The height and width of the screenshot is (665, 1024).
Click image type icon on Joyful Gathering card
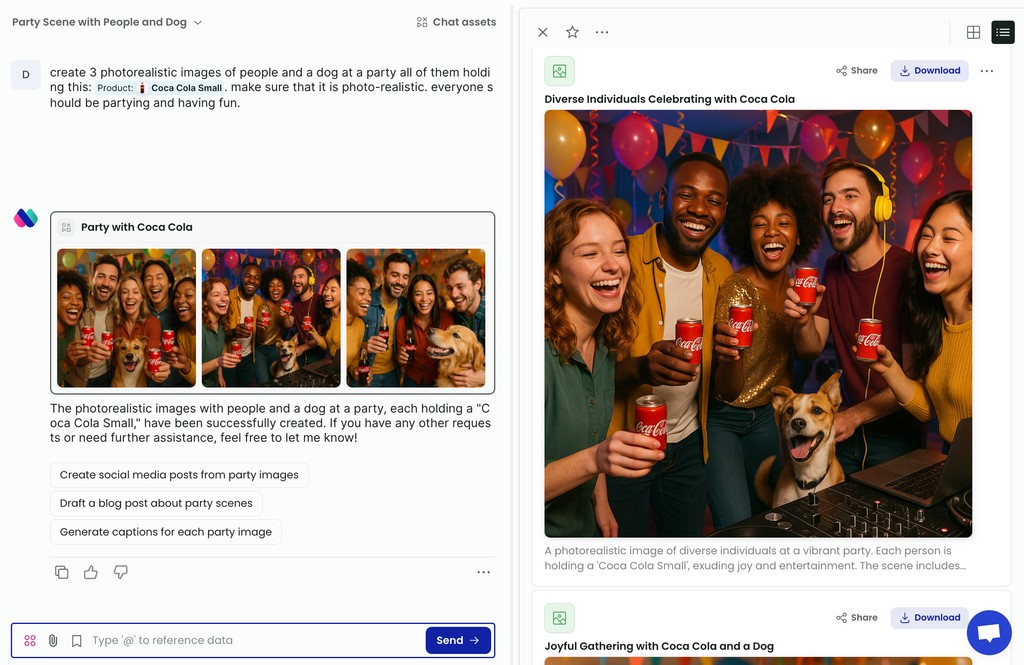click(x=560, y=618)
